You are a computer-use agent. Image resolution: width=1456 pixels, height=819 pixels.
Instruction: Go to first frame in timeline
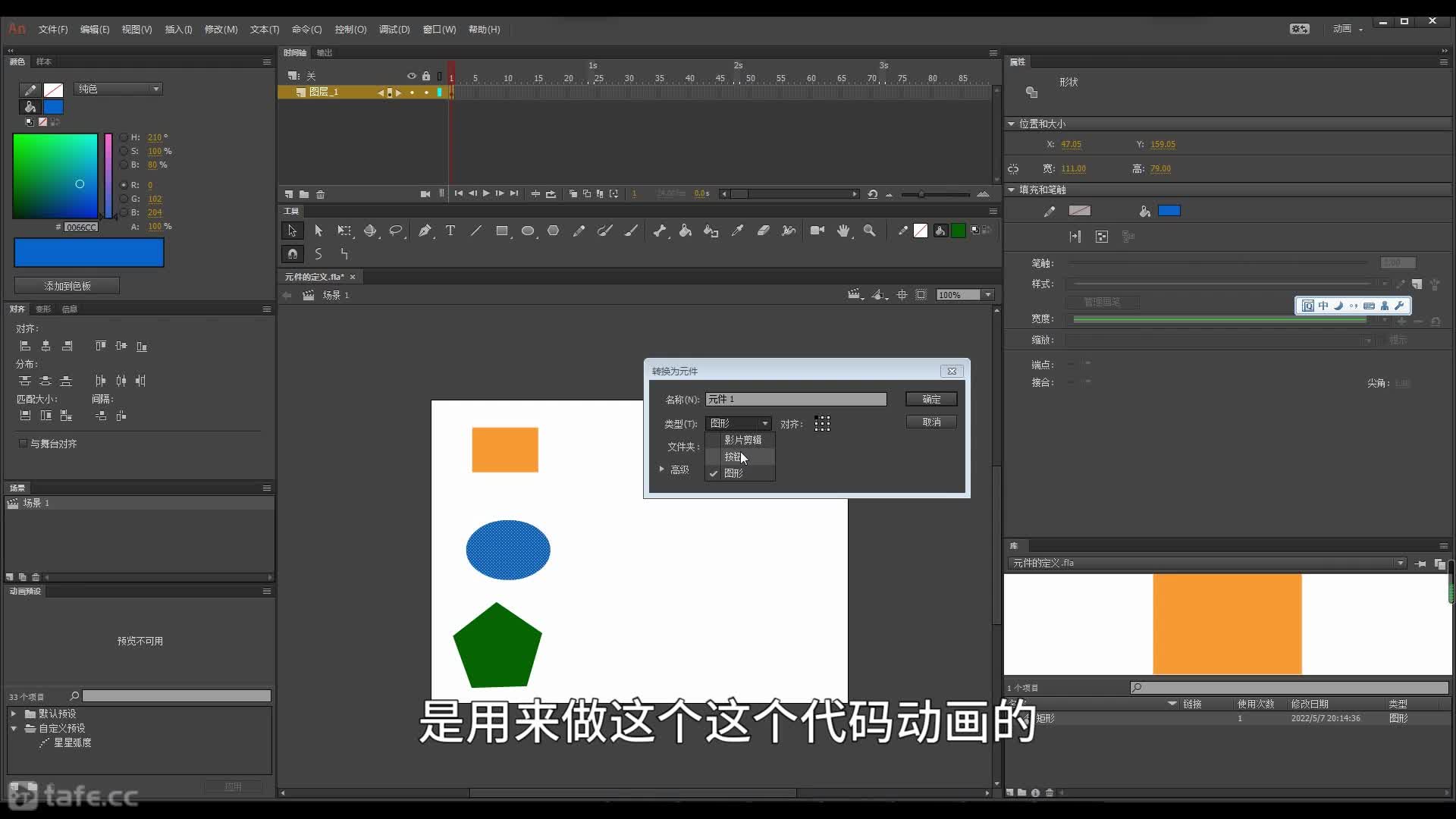click(x=459, y=193)
